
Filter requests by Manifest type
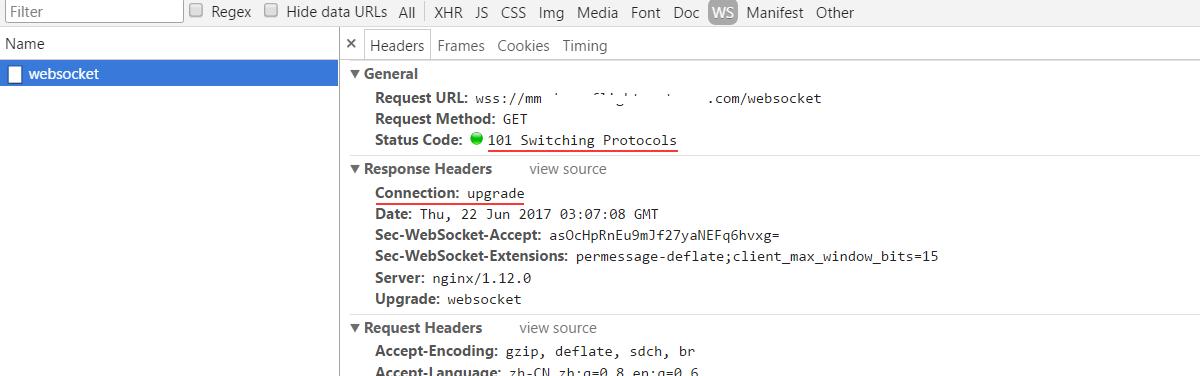tap(775, 13)
